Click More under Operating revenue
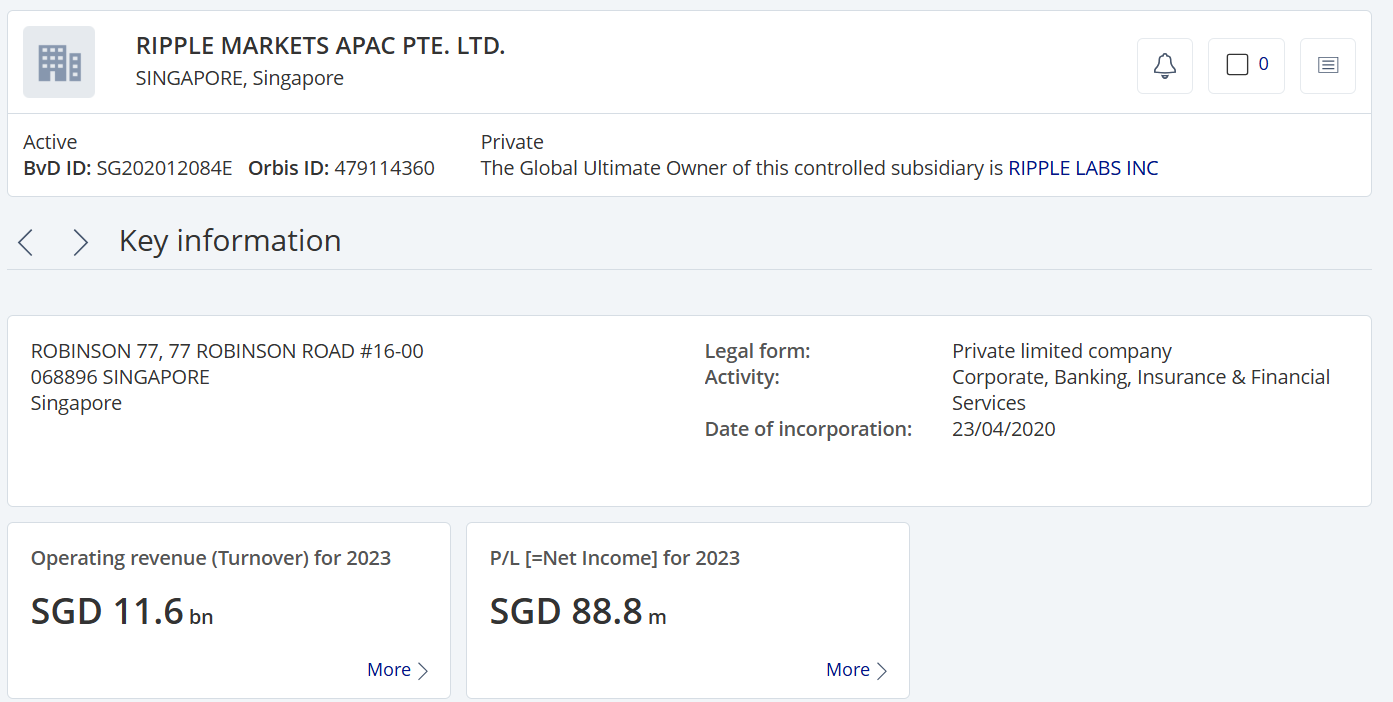The height and width of the screenshot is (702, 1393). pyautogui.click(x=389, y=670)
